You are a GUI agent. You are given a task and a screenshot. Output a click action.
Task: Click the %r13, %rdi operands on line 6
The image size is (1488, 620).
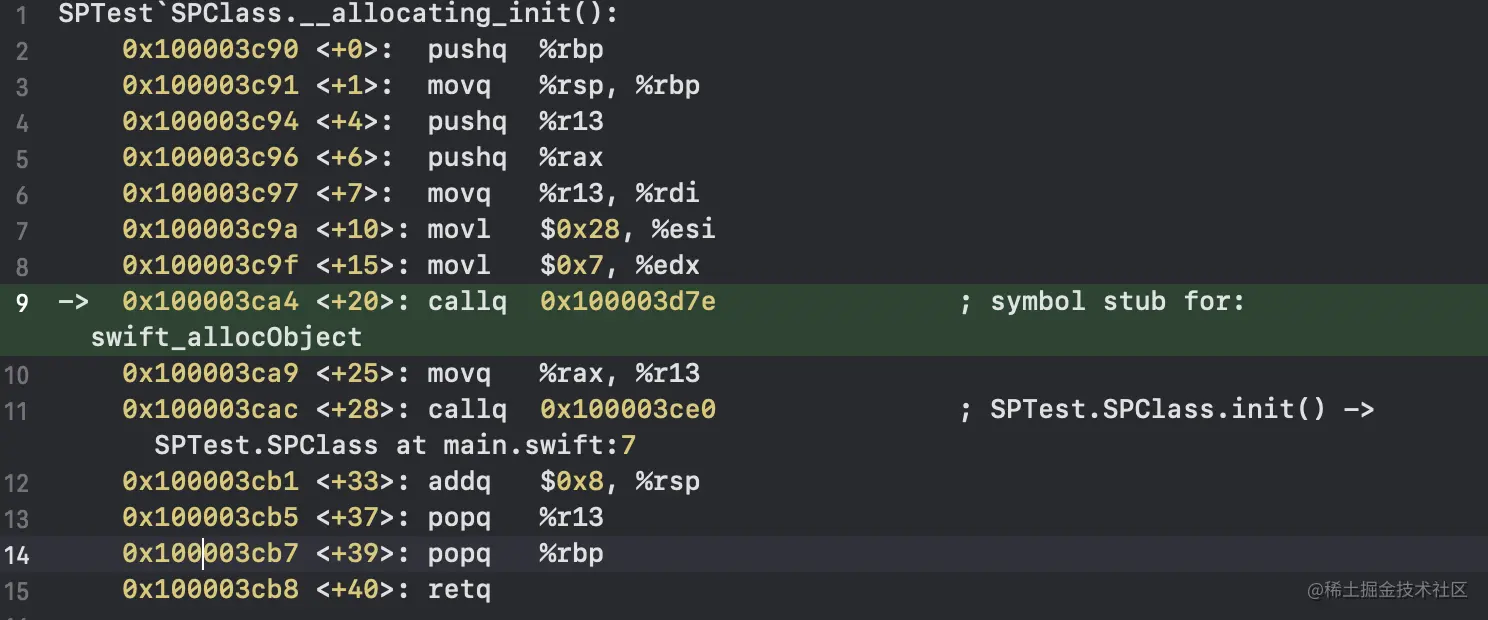[619, 194]
